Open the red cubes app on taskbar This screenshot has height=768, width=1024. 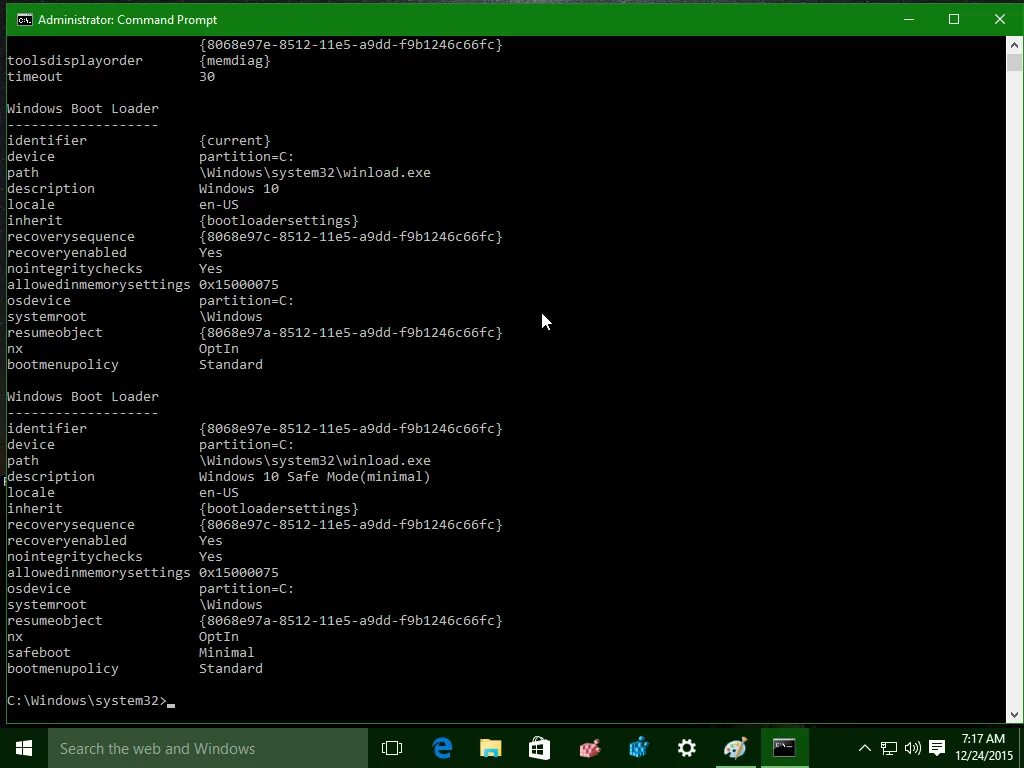coord(589,748)
